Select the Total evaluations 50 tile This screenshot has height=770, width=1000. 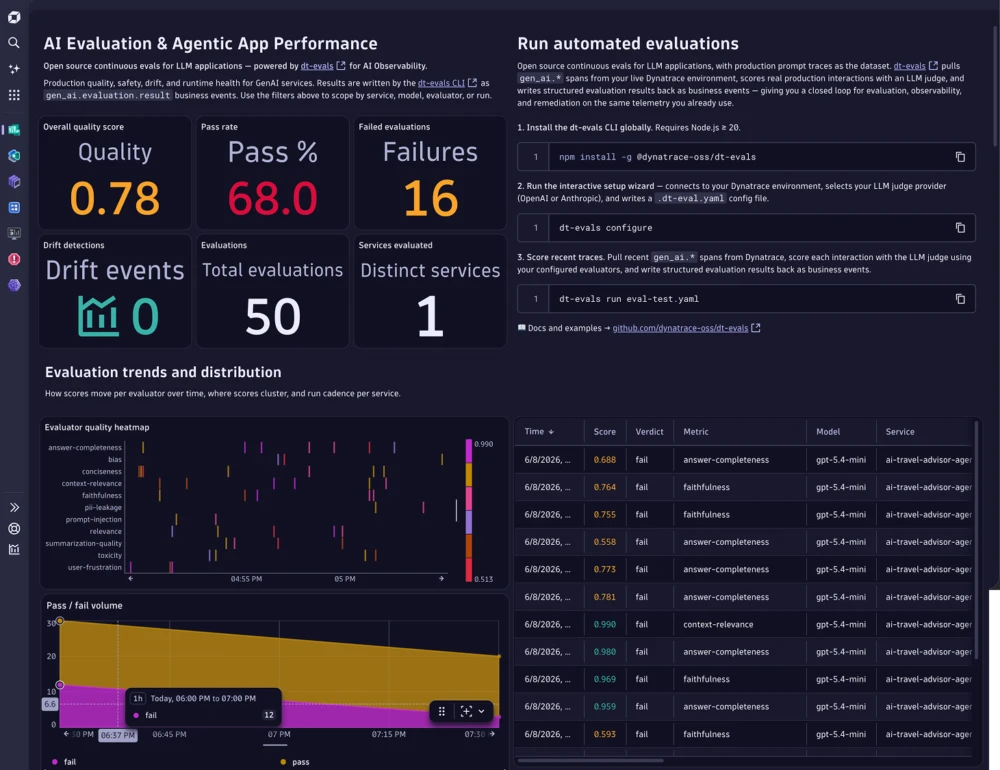[272, 292]
